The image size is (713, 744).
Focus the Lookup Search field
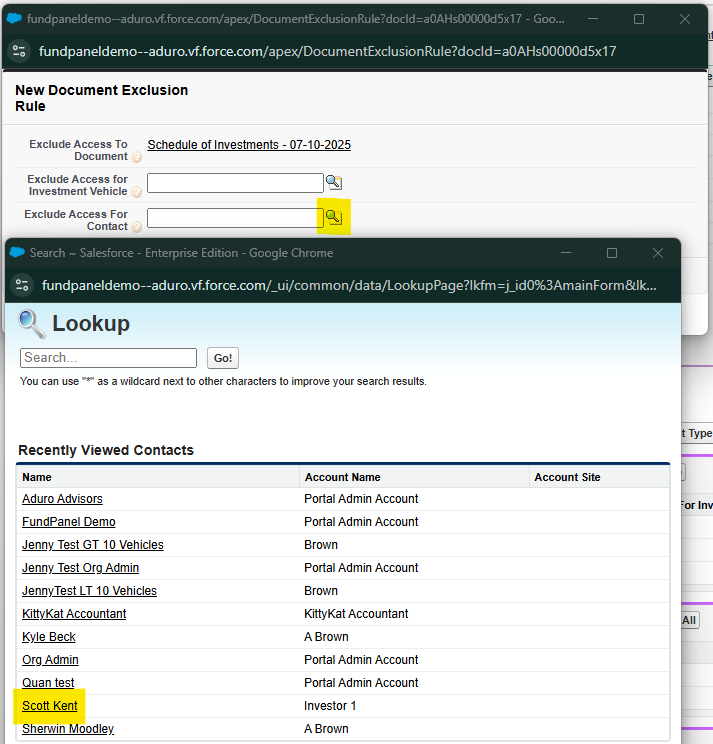(108, 358)
